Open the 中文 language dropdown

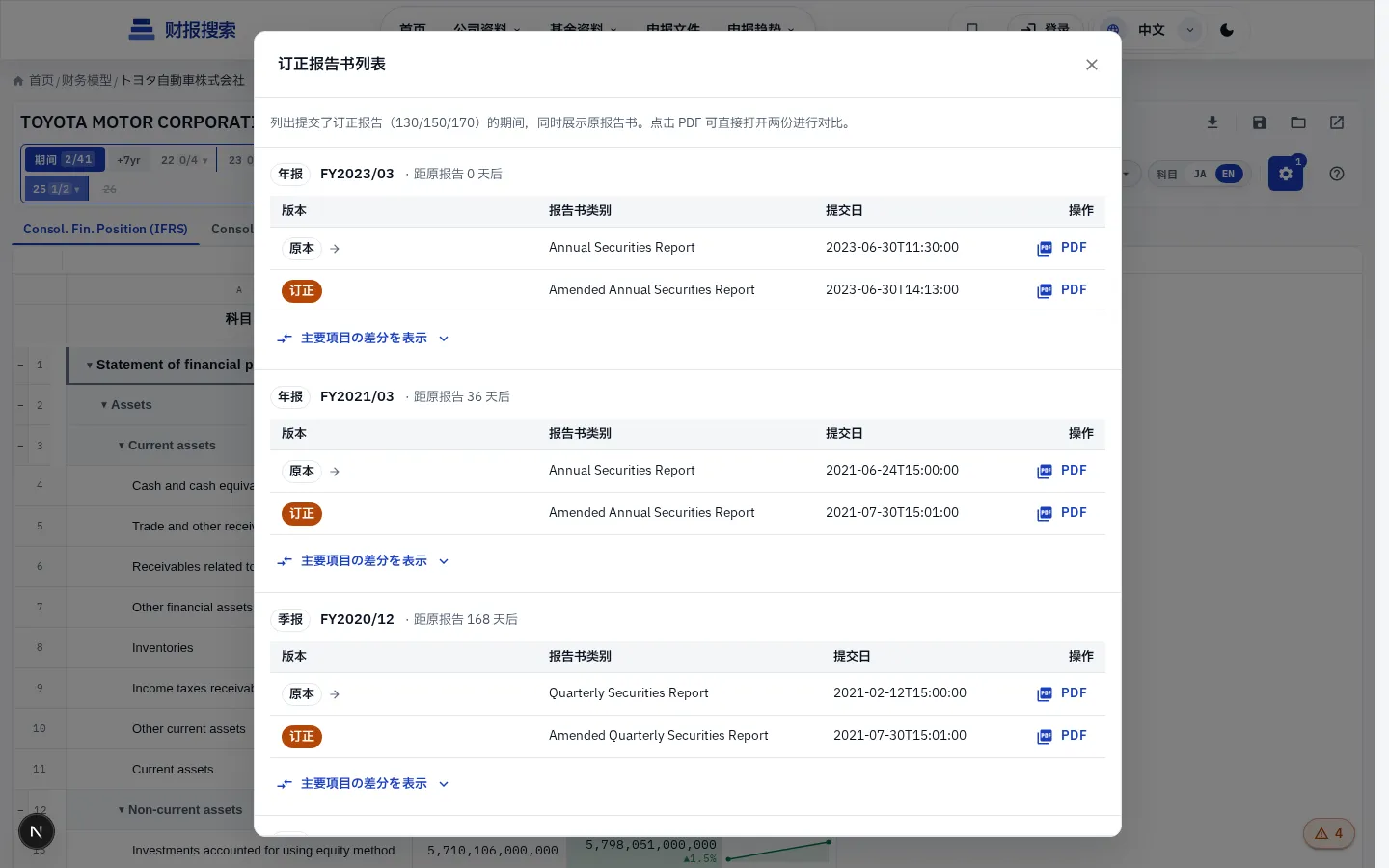pyautogui.click(x=1190, y=30)
